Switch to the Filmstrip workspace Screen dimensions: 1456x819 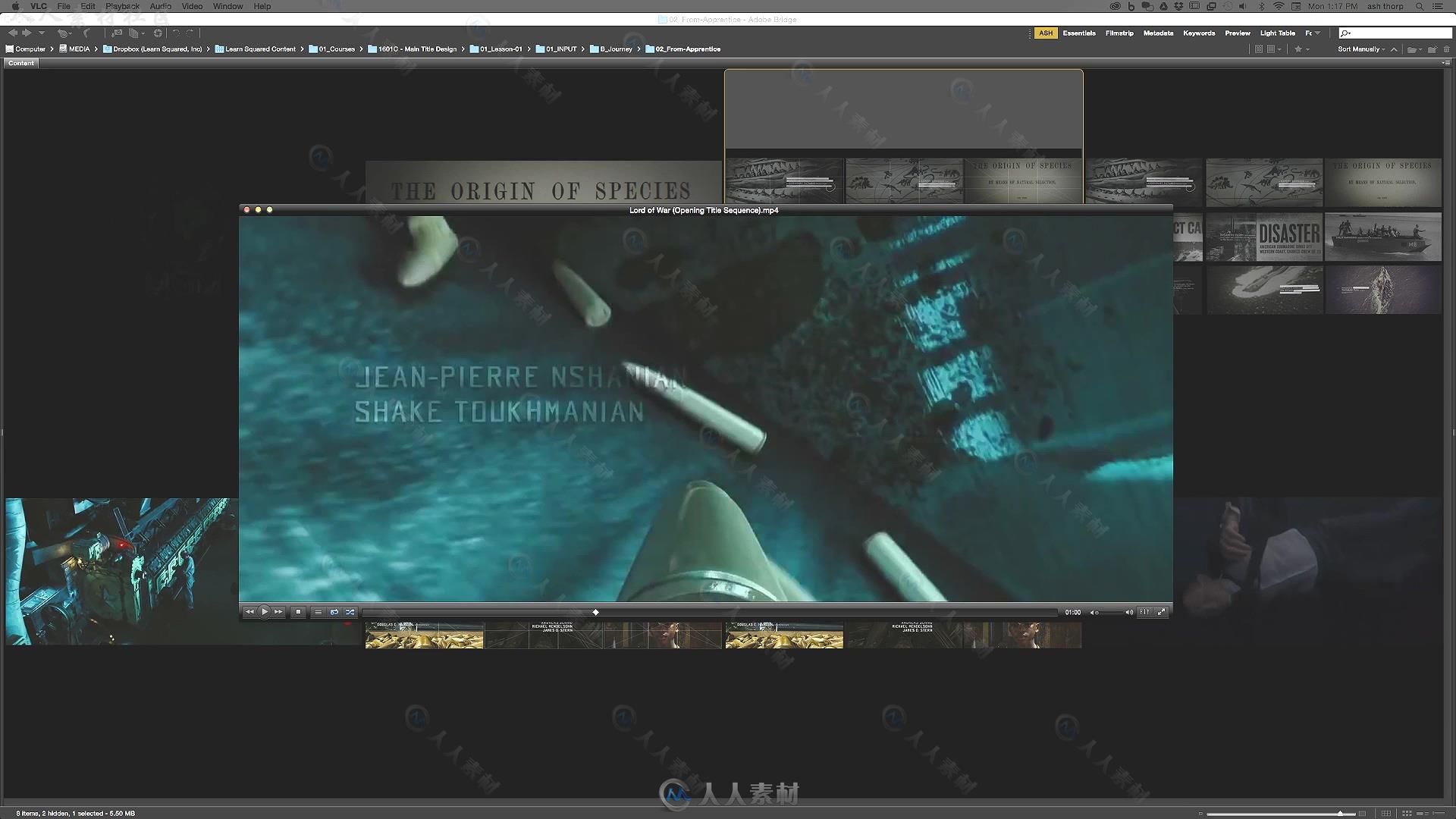[x=1119, y=33]
